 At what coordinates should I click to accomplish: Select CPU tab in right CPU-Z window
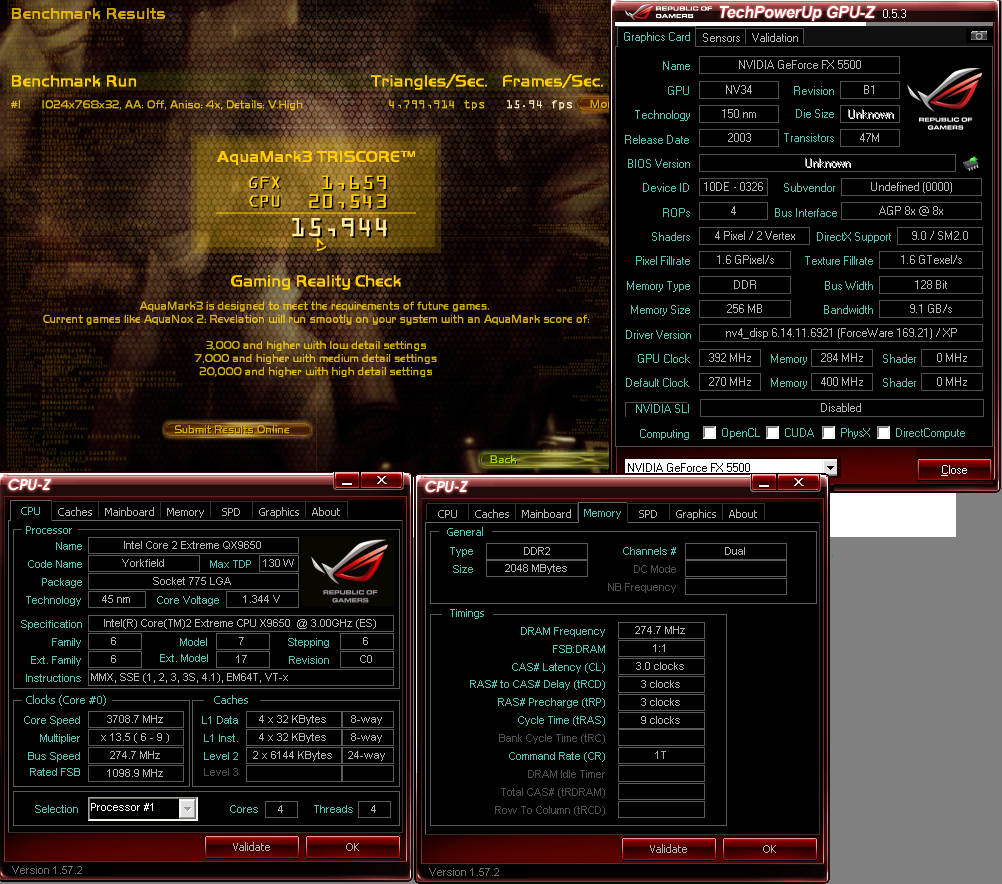[x=447, y=514]
